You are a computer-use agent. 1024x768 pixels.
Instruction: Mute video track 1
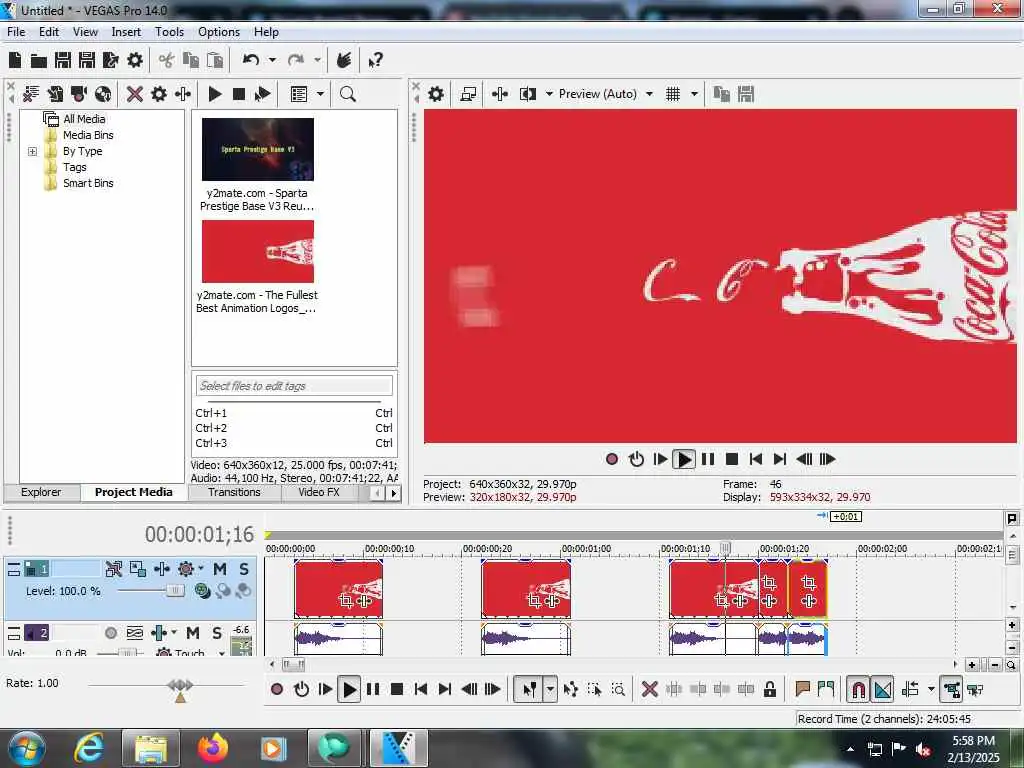pyautogui.click(x=220, y=569)
